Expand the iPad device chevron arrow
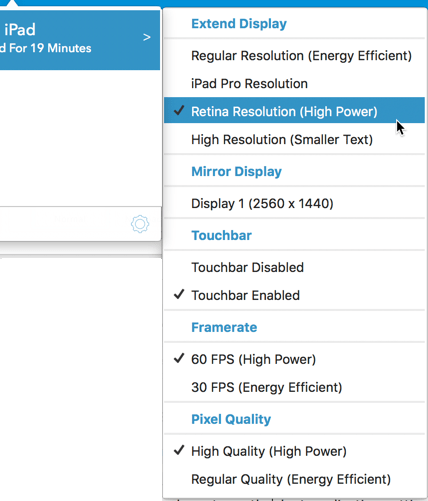 coord(147,37)
